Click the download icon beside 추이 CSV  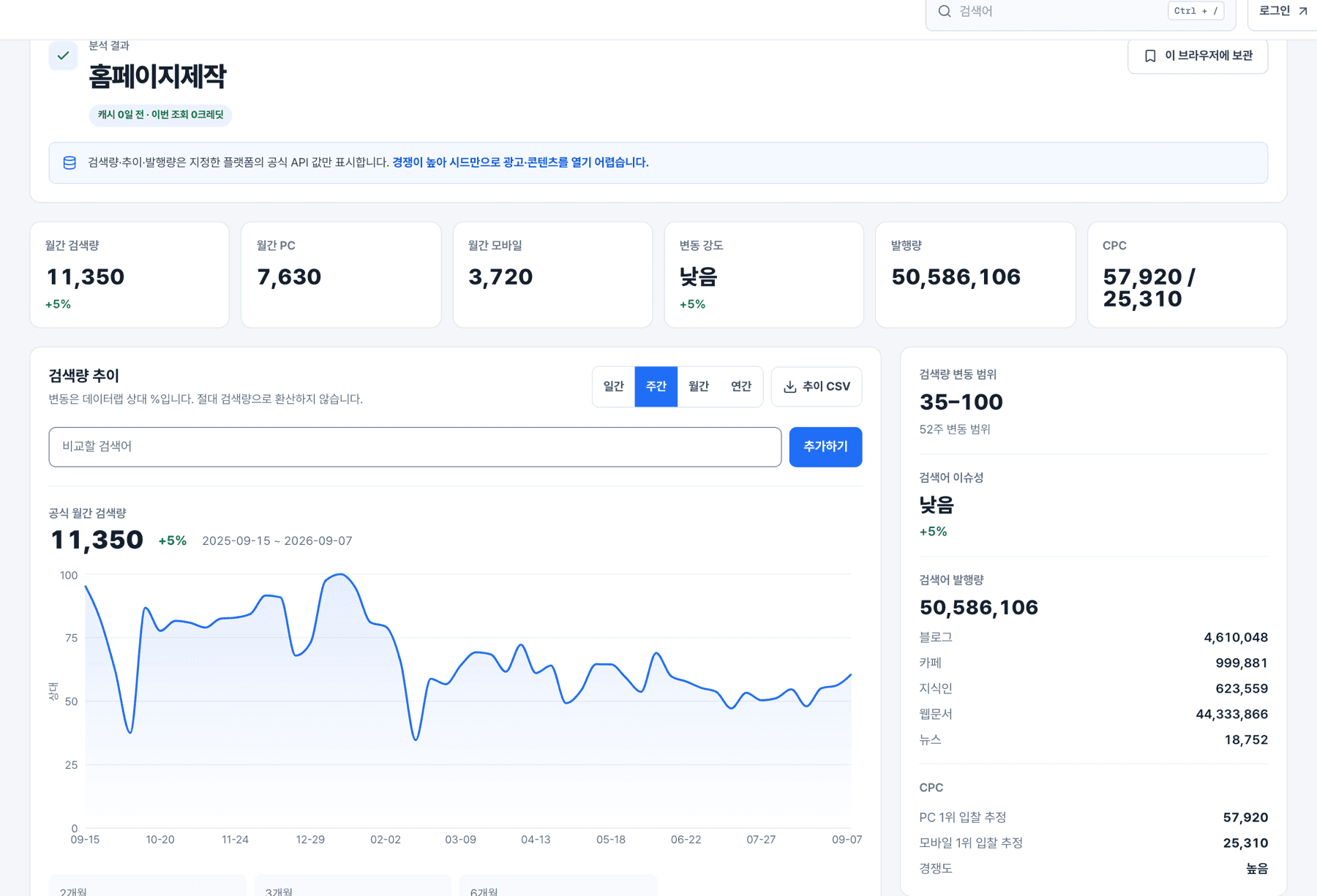[789, 386]
